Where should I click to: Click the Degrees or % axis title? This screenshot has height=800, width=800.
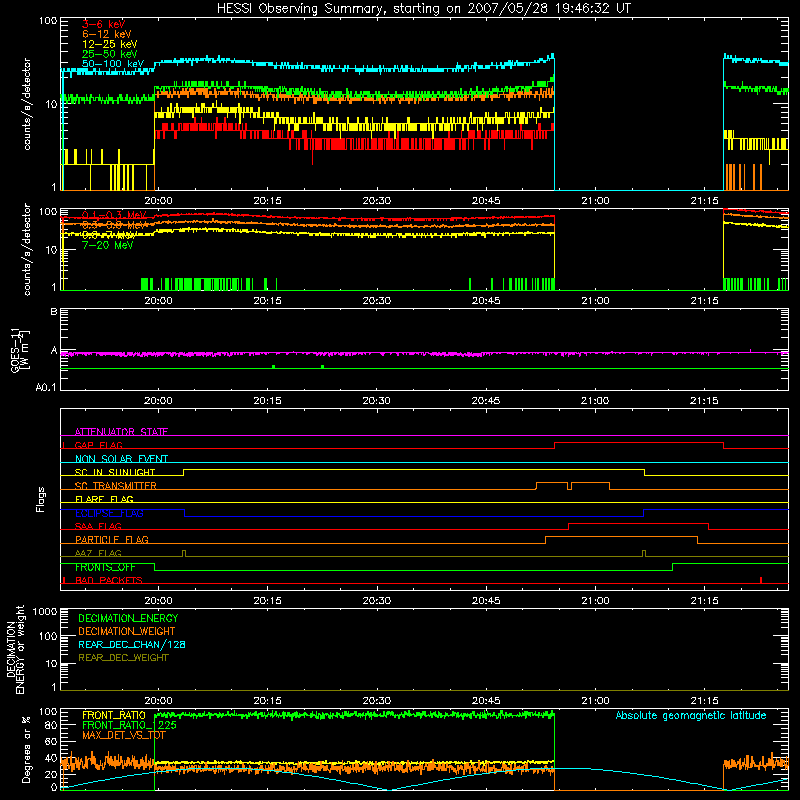pos(26,749)
